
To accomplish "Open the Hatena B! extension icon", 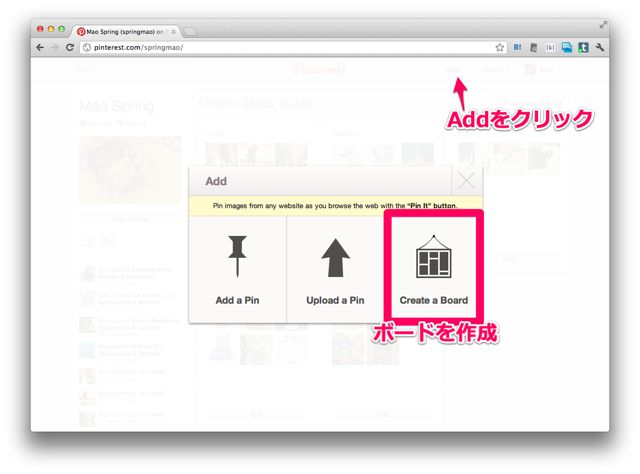I will [517, 47].
